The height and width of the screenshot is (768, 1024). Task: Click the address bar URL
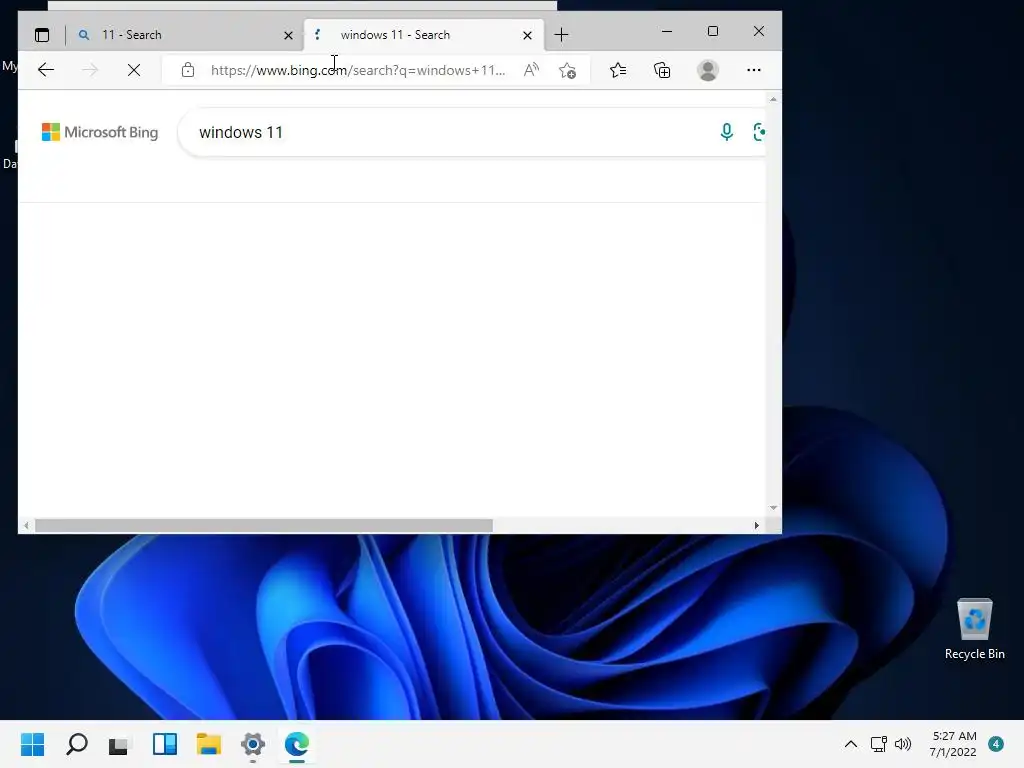point(358,70)
